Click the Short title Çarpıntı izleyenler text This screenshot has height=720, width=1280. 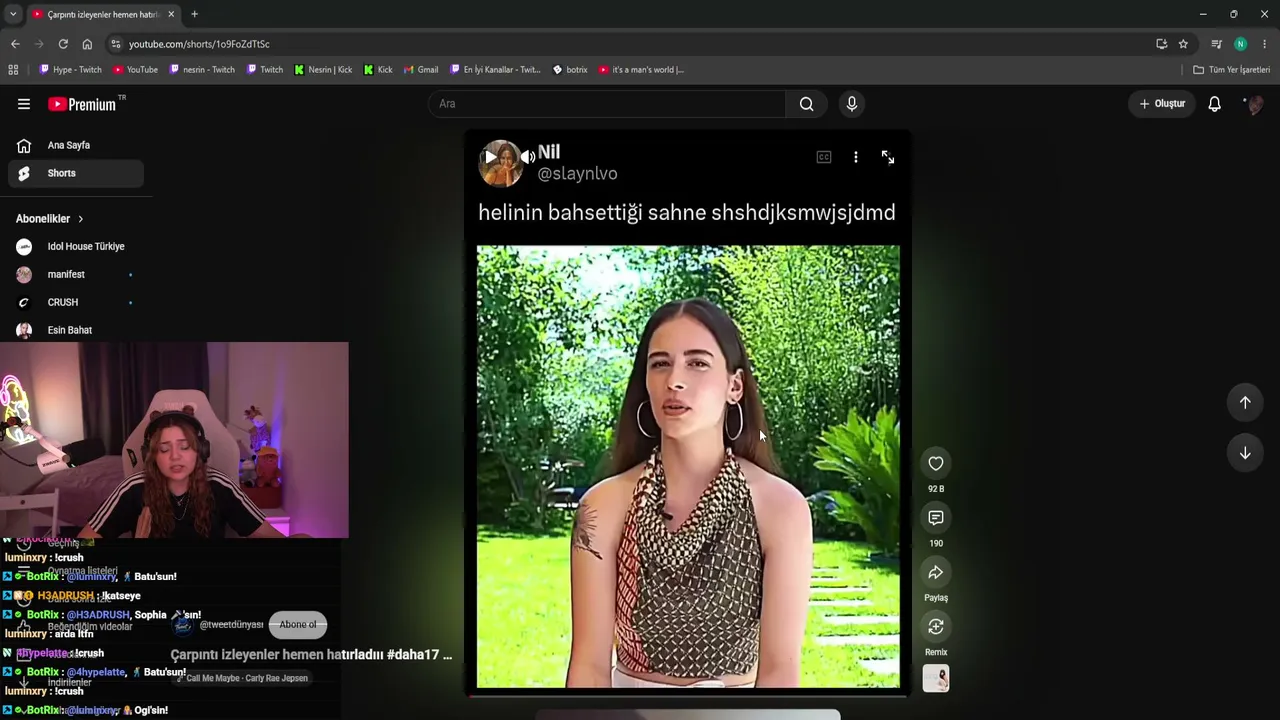[311, 655]
